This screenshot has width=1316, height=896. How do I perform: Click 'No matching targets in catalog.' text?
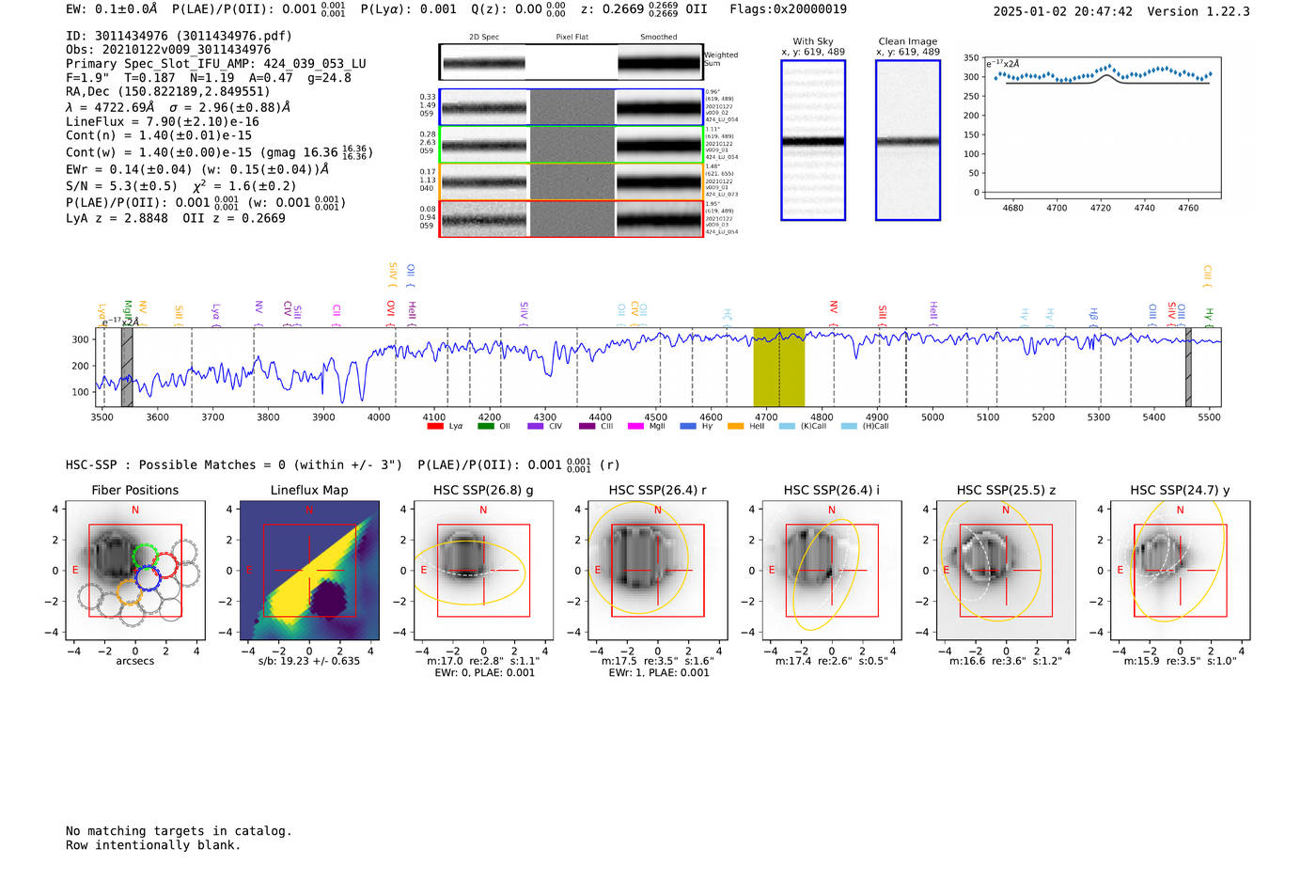pos(179,831)
